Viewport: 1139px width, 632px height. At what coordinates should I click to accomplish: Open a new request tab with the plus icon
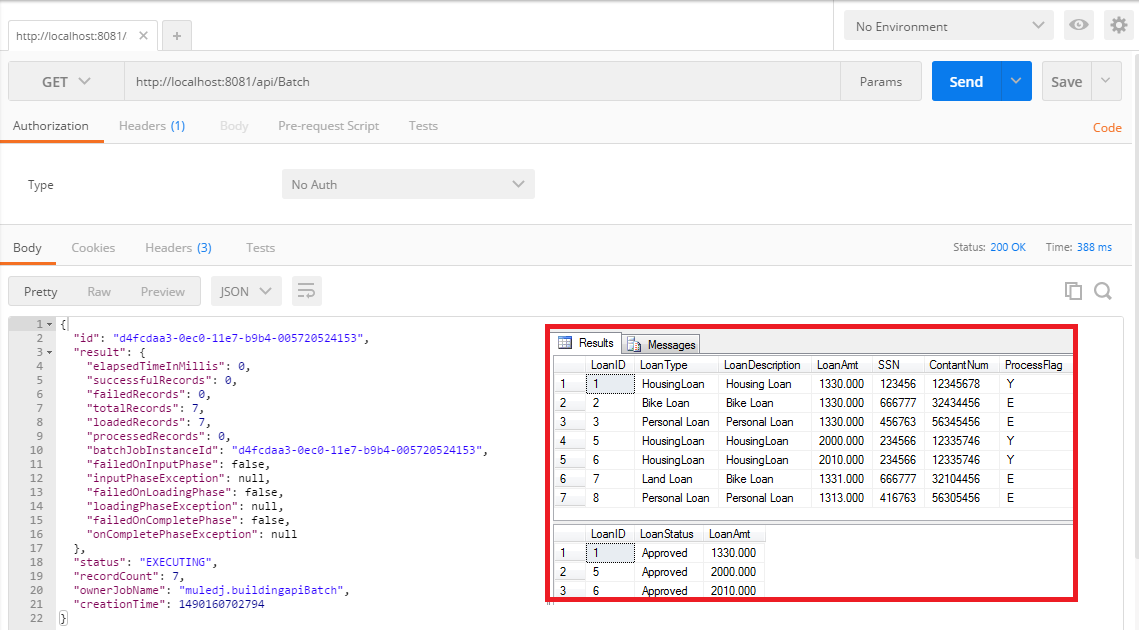tap(176, 34)
